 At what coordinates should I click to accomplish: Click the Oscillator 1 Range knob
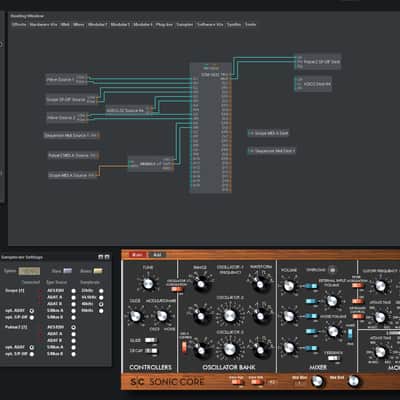[200, 284]
